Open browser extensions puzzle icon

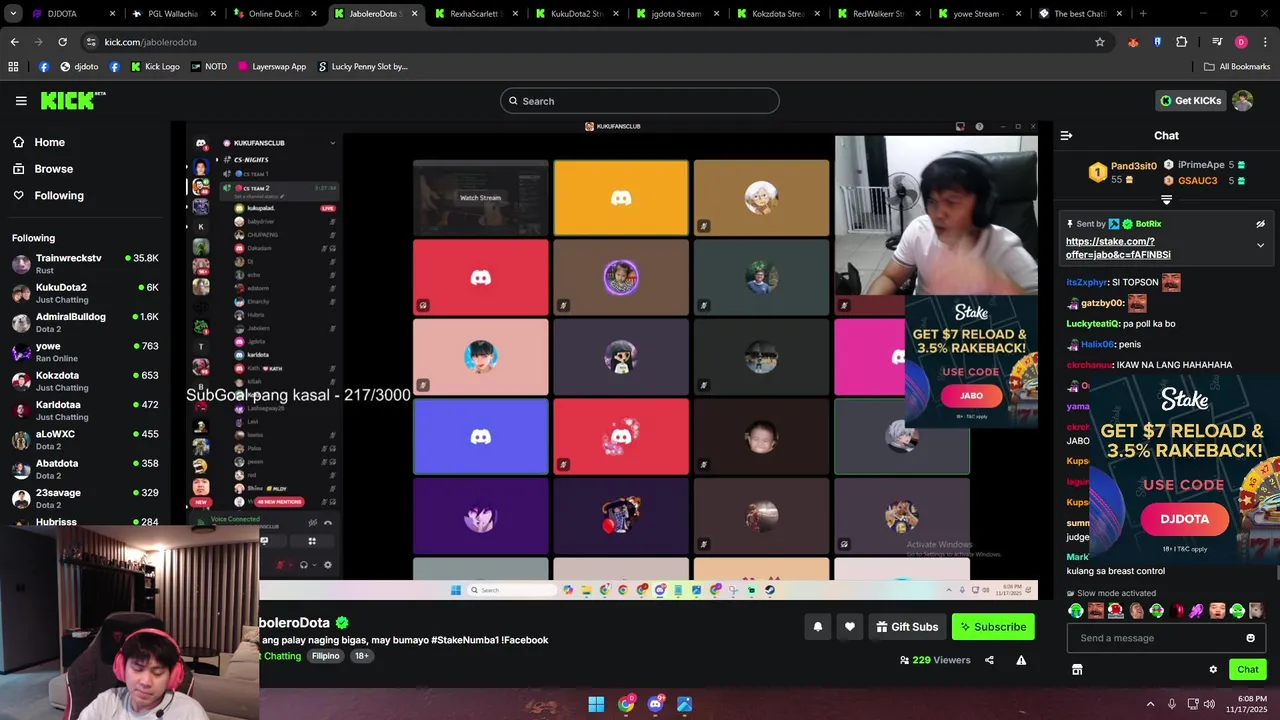coord(1182,42)
